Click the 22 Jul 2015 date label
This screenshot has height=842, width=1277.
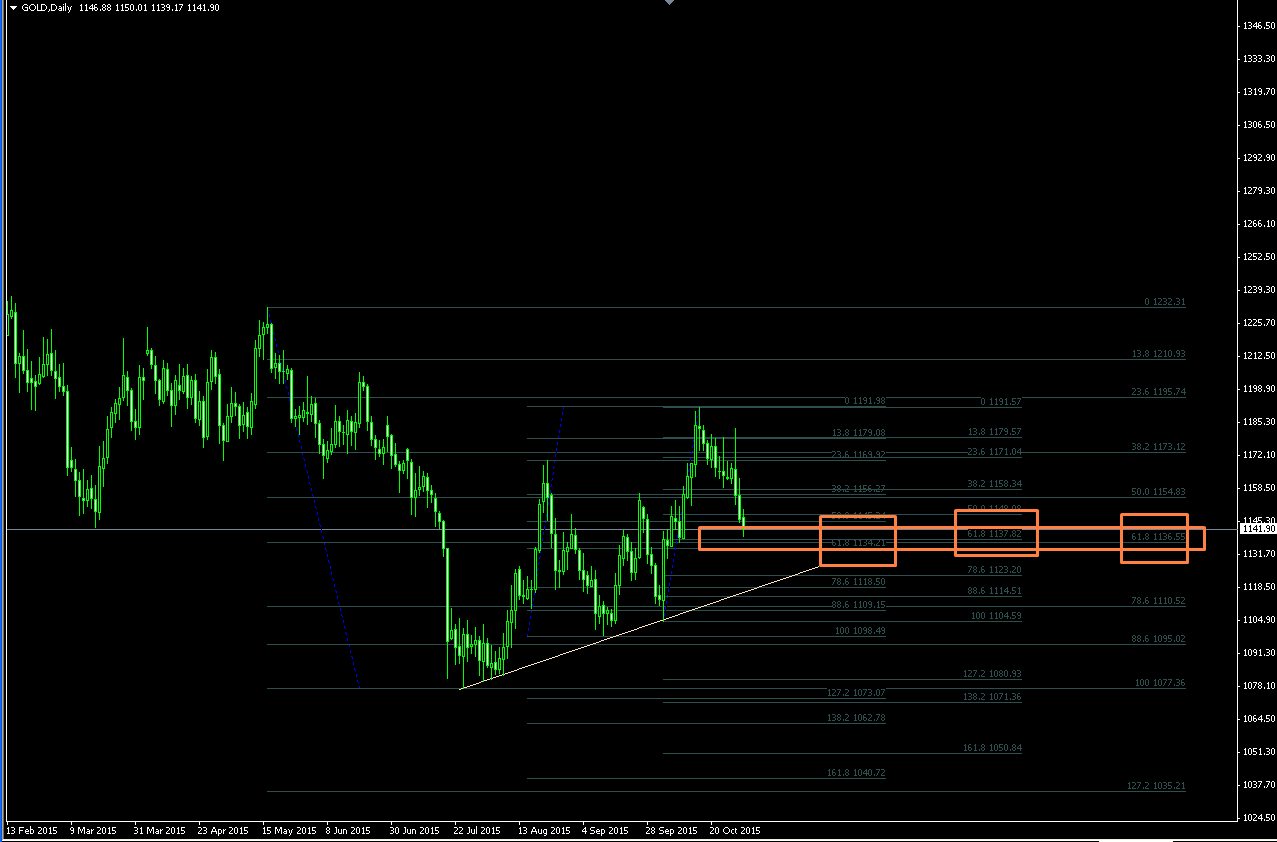[x=477, y=831]
